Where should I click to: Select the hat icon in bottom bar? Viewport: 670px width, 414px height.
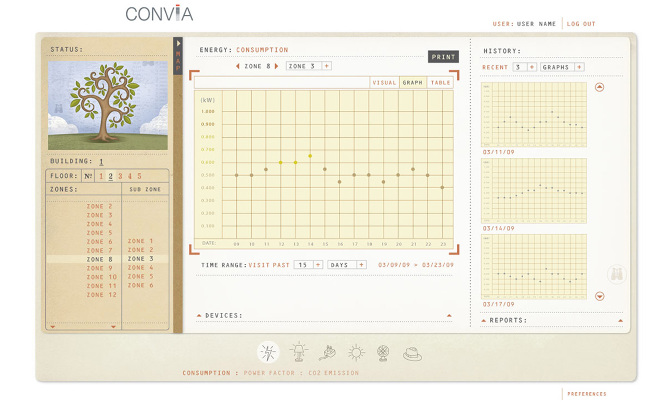[412, 354]
